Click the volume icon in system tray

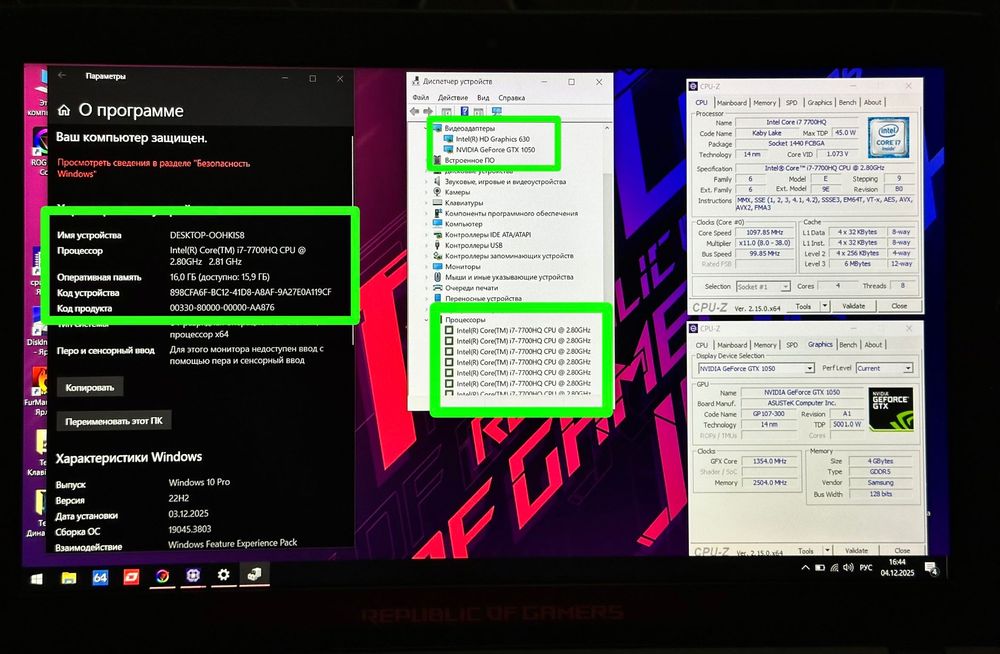click(x=848, y=567)
